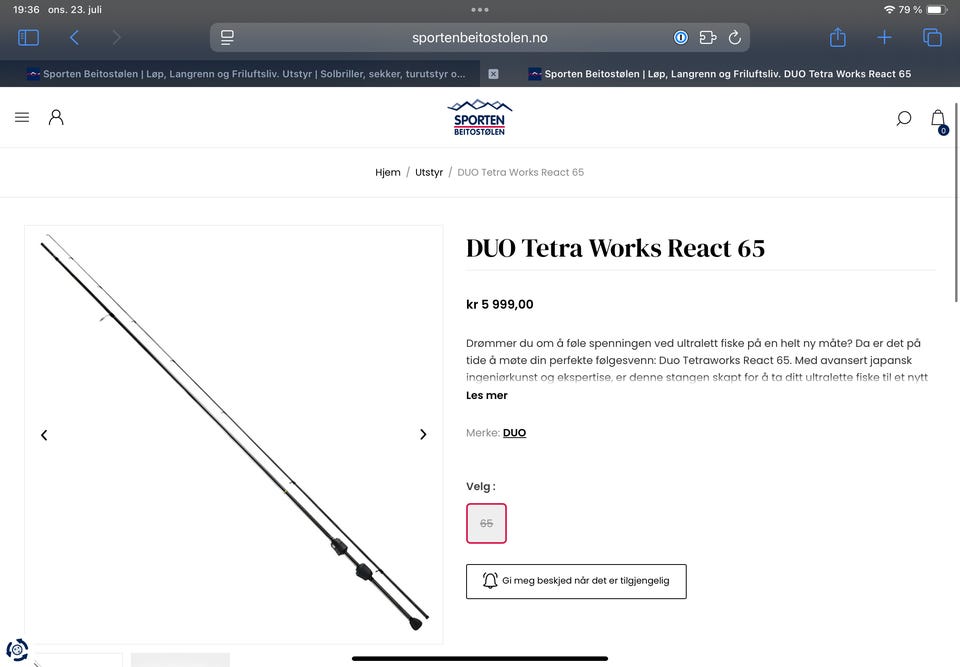Toggle the Safari sidebar

28,38
